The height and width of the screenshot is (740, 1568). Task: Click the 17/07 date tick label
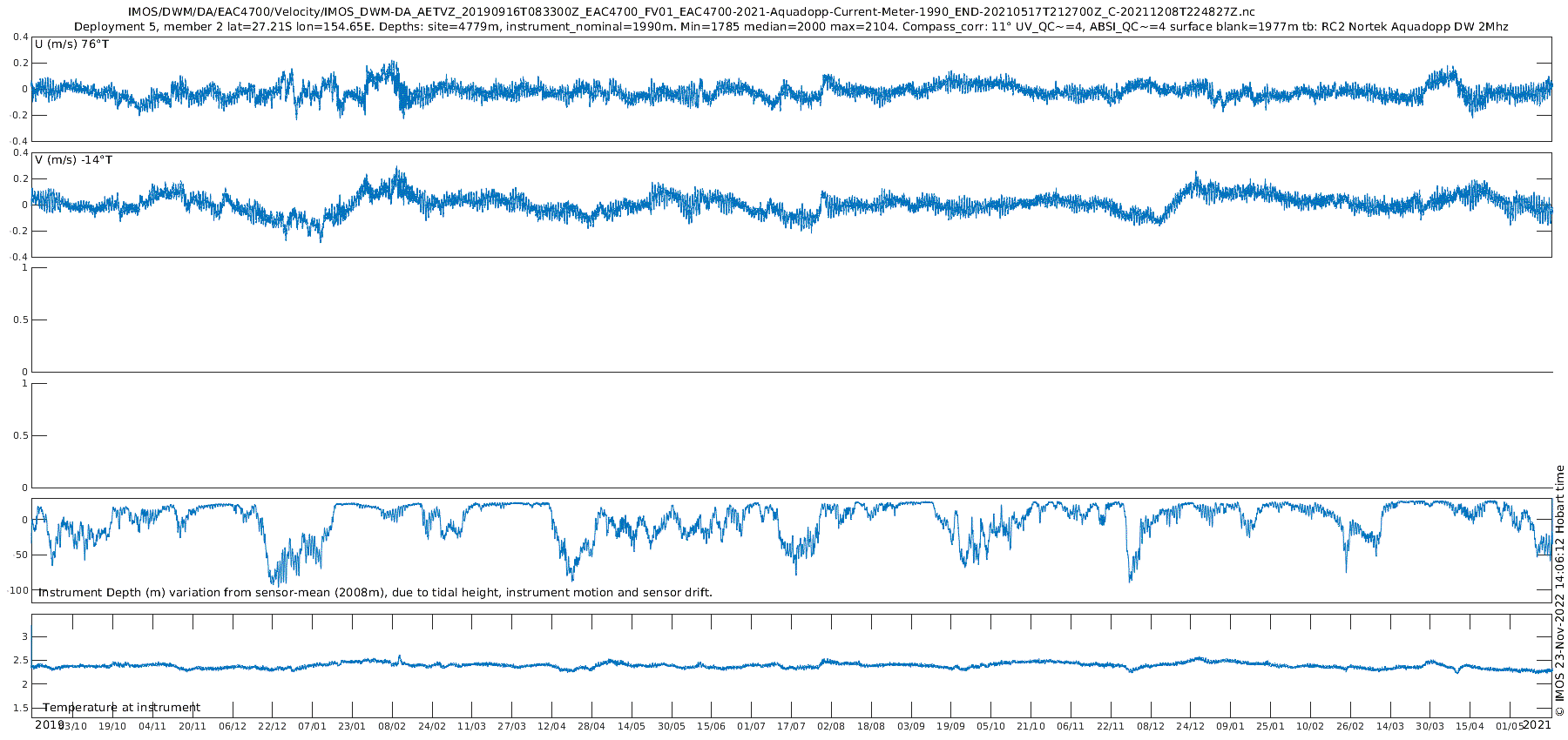[x=792, y=726]
